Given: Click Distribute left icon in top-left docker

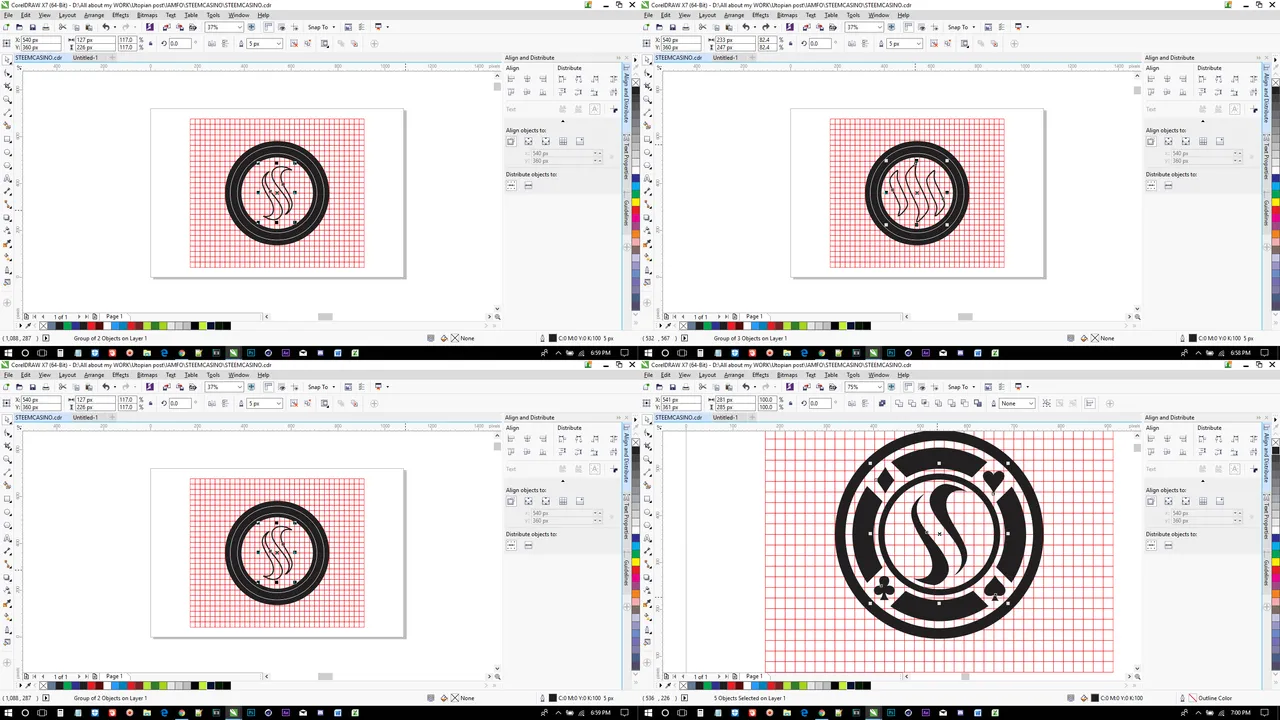Looking at the screenshot, I should point(562,79).
